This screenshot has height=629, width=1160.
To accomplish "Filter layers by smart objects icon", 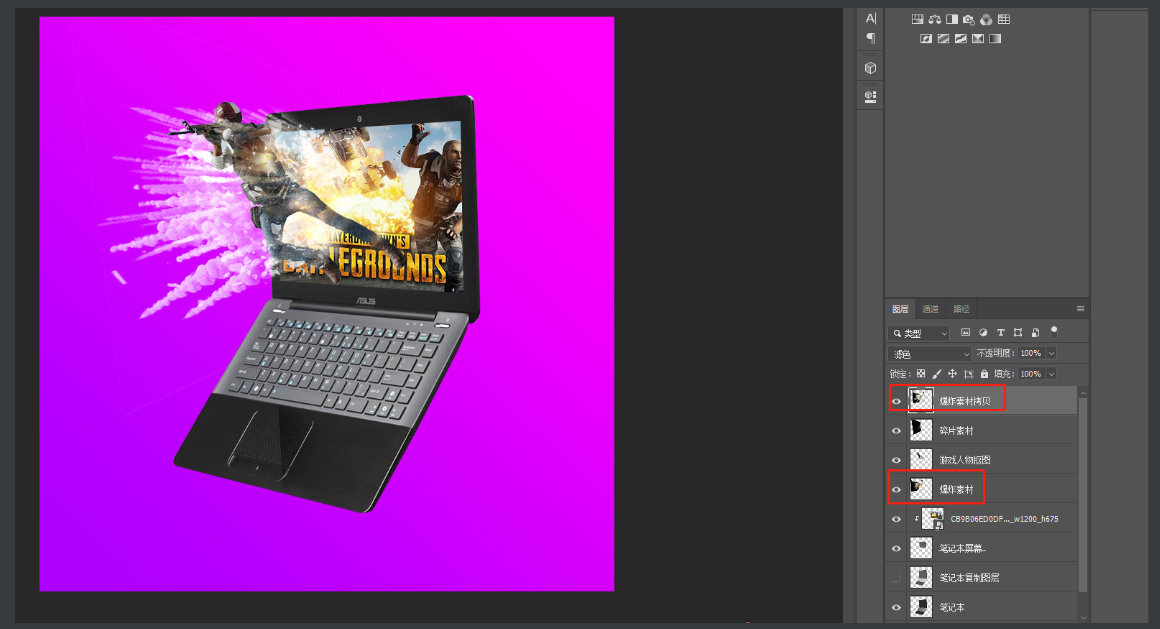I will (1036, 333).
